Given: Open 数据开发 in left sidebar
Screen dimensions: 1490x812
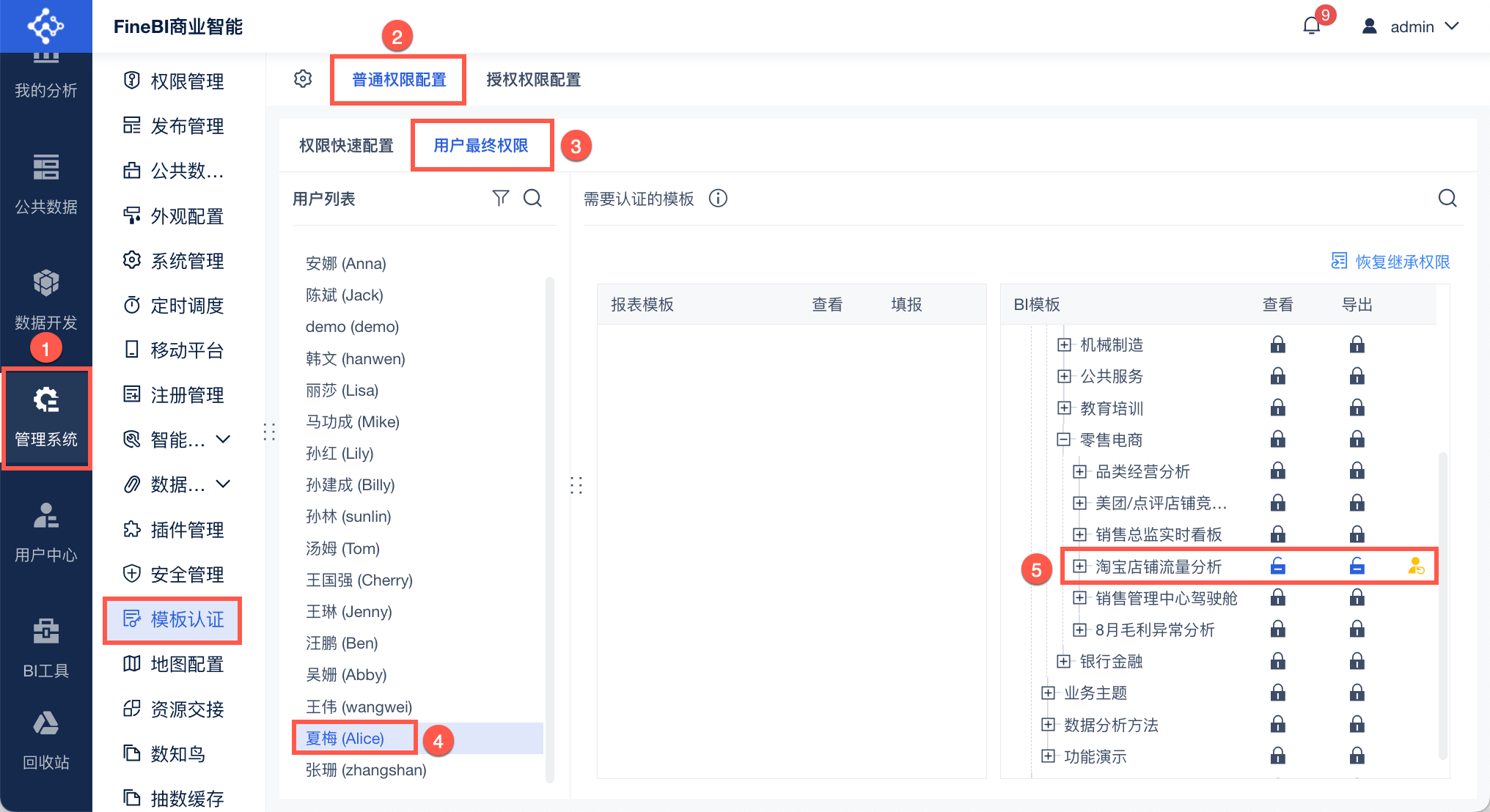Looking at the screenshot, I should pyautogui.click(x=45, y=299).
